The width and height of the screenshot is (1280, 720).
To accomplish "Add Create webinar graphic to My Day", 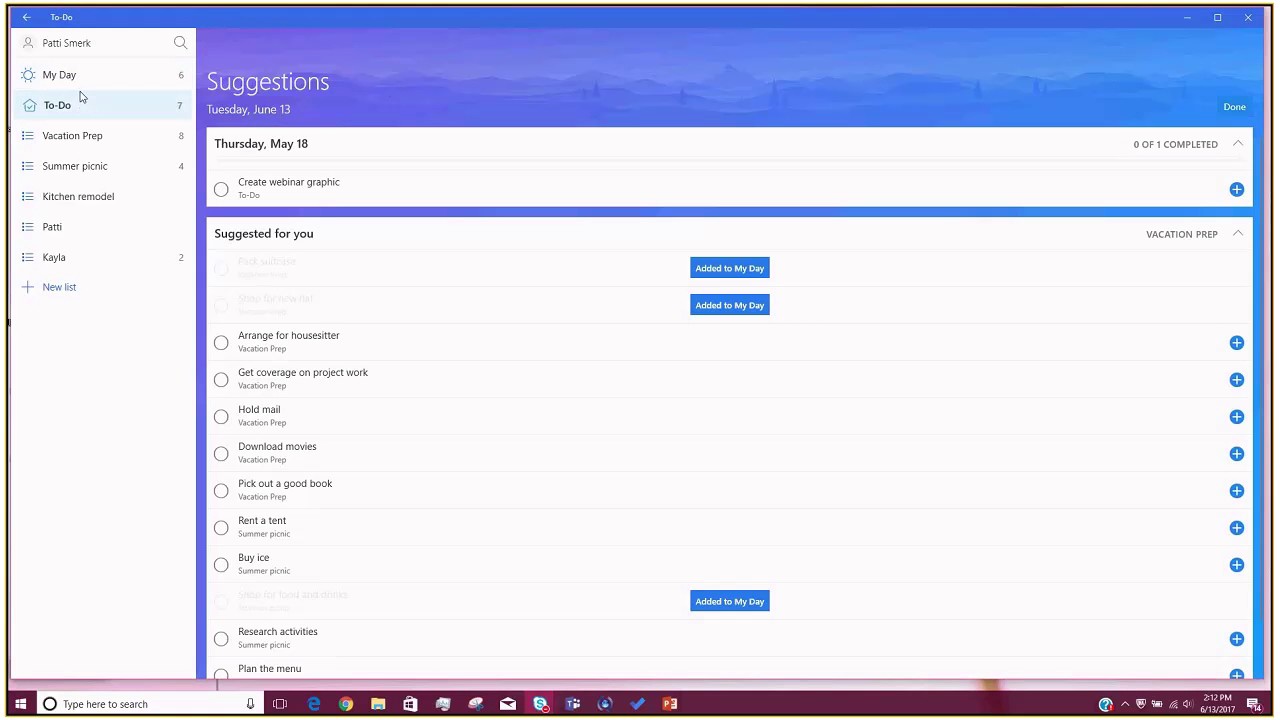I will point(1236,189).
